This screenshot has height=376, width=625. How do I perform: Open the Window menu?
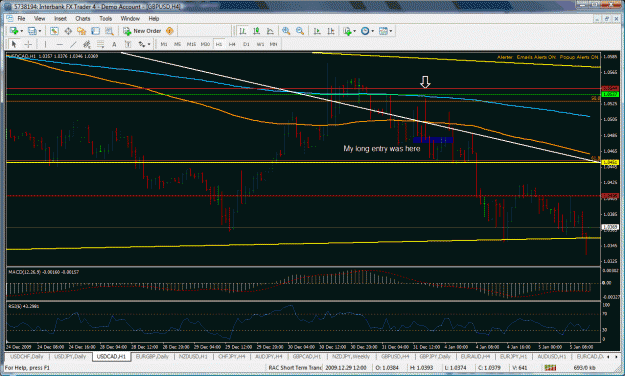[130, 18]
